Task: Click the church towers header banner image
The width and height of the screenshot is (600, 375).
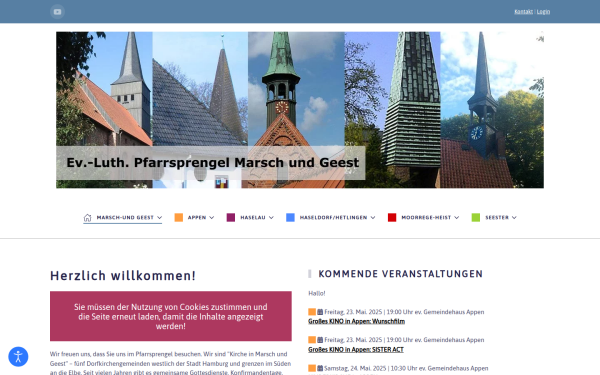Action: [x=300, y=110]
